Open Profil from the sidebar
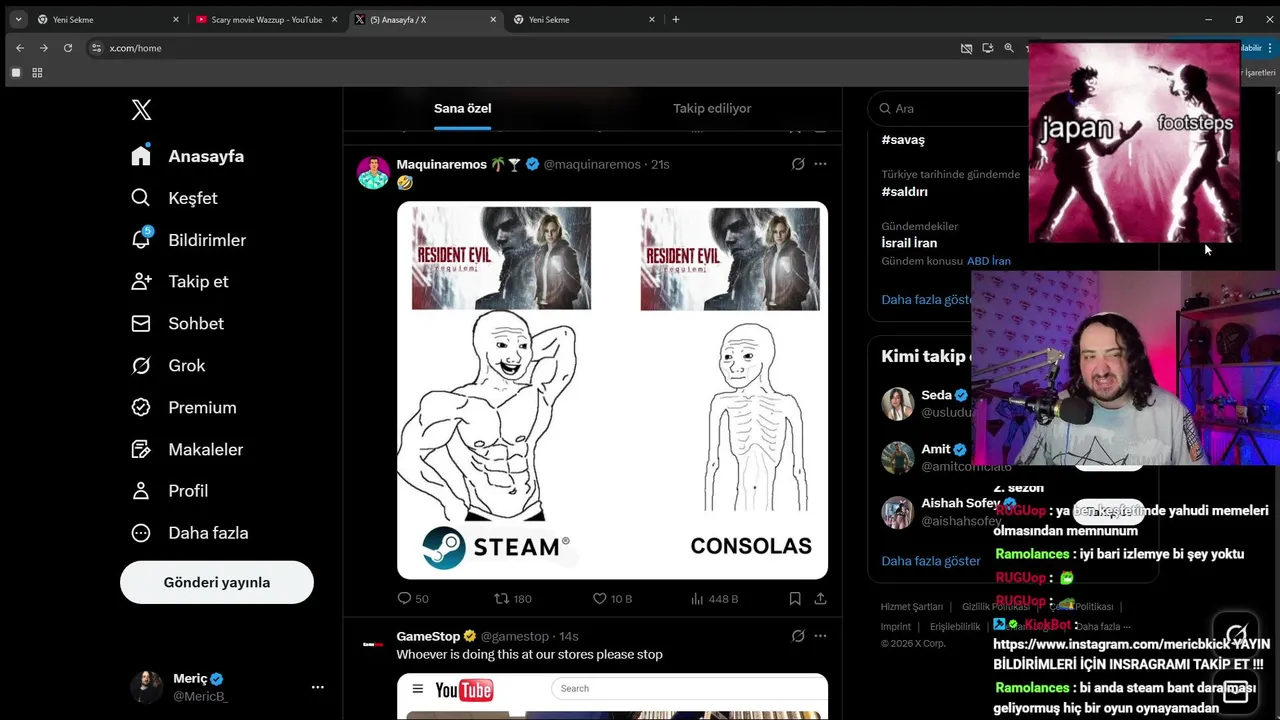This screenshot has width=1280, height=720. tap(170, 491)
